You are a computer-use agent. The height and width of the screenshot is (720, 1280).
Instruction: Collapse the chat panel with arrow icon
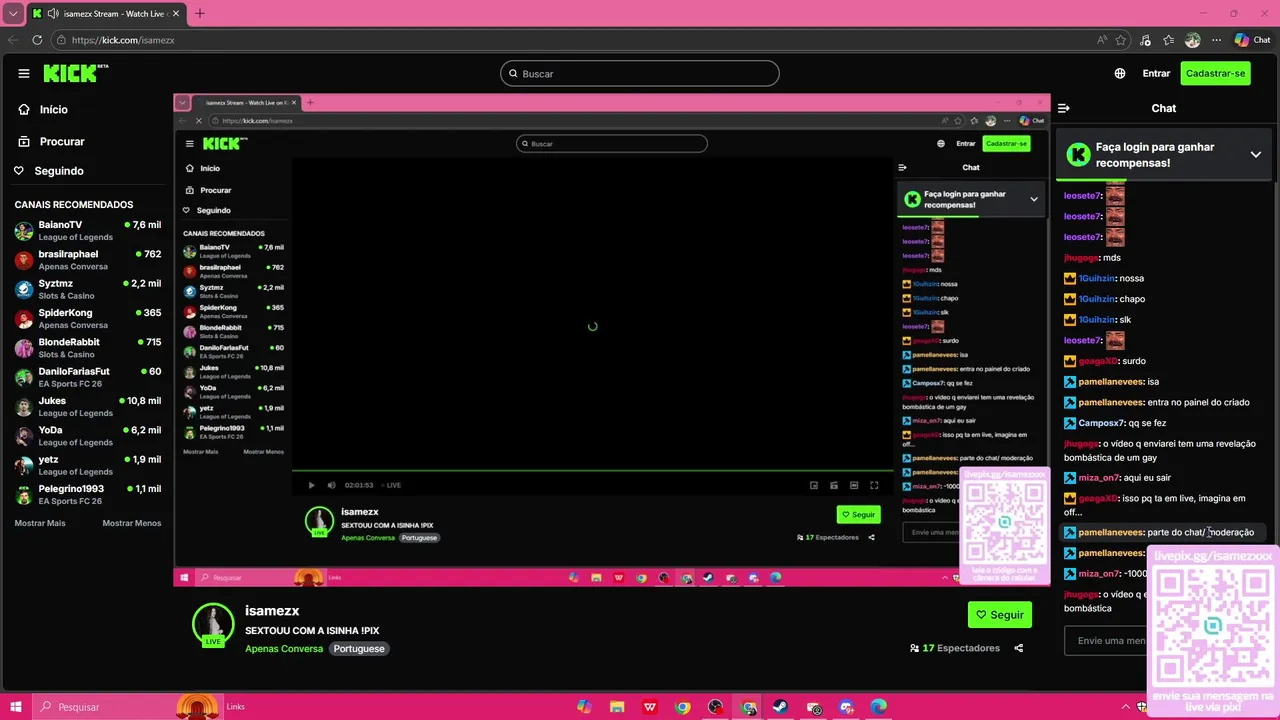(1064, 108)
